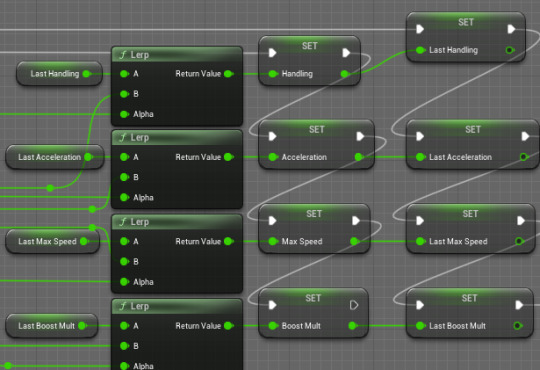Select the first Lerp node header
The width and height of the screenshot is (540, 370).
tap(177, 54)
